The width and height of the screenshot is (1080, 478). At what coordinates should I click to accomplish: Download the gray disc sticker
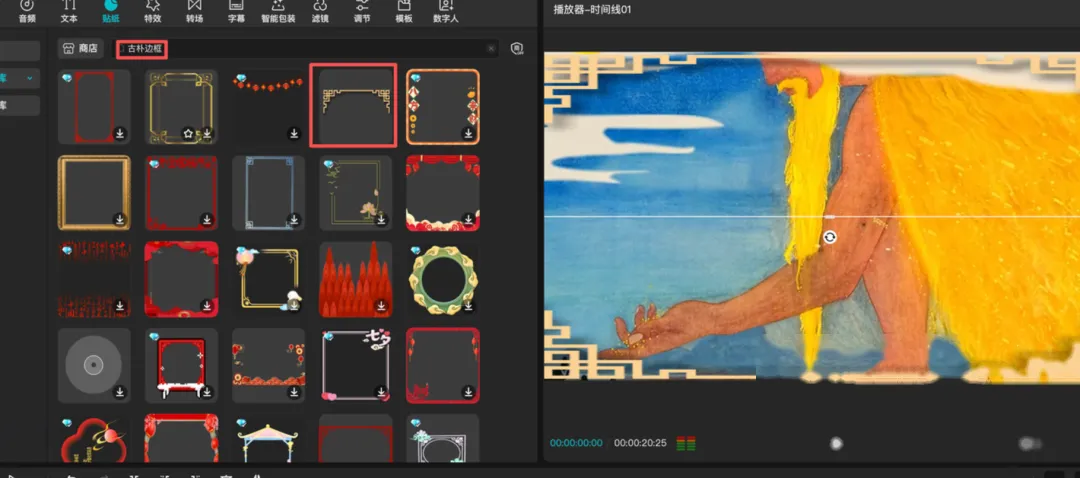pyautogui.click(x=120, y=392)
